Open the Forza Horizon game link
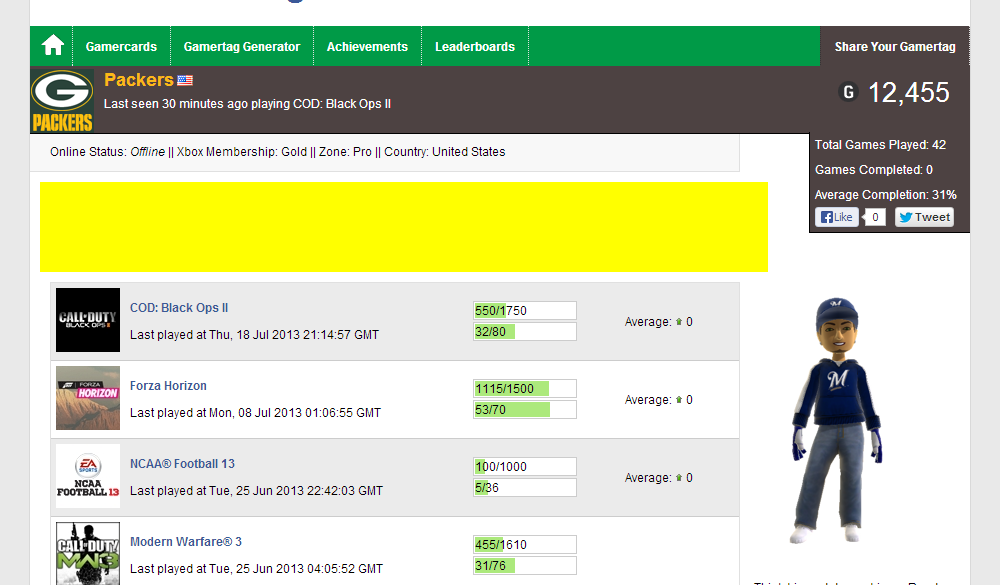The width and height of the screenshot is (1000, 585). tap(168, 386)
